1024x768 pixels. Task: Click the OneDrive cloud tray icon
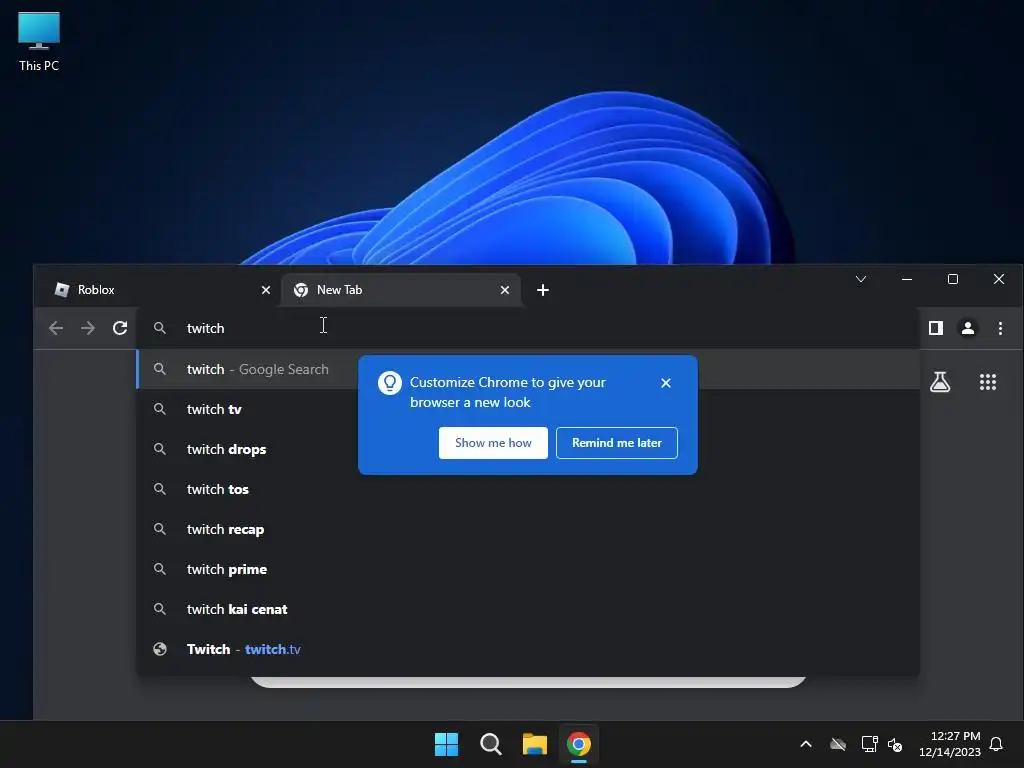838,744
